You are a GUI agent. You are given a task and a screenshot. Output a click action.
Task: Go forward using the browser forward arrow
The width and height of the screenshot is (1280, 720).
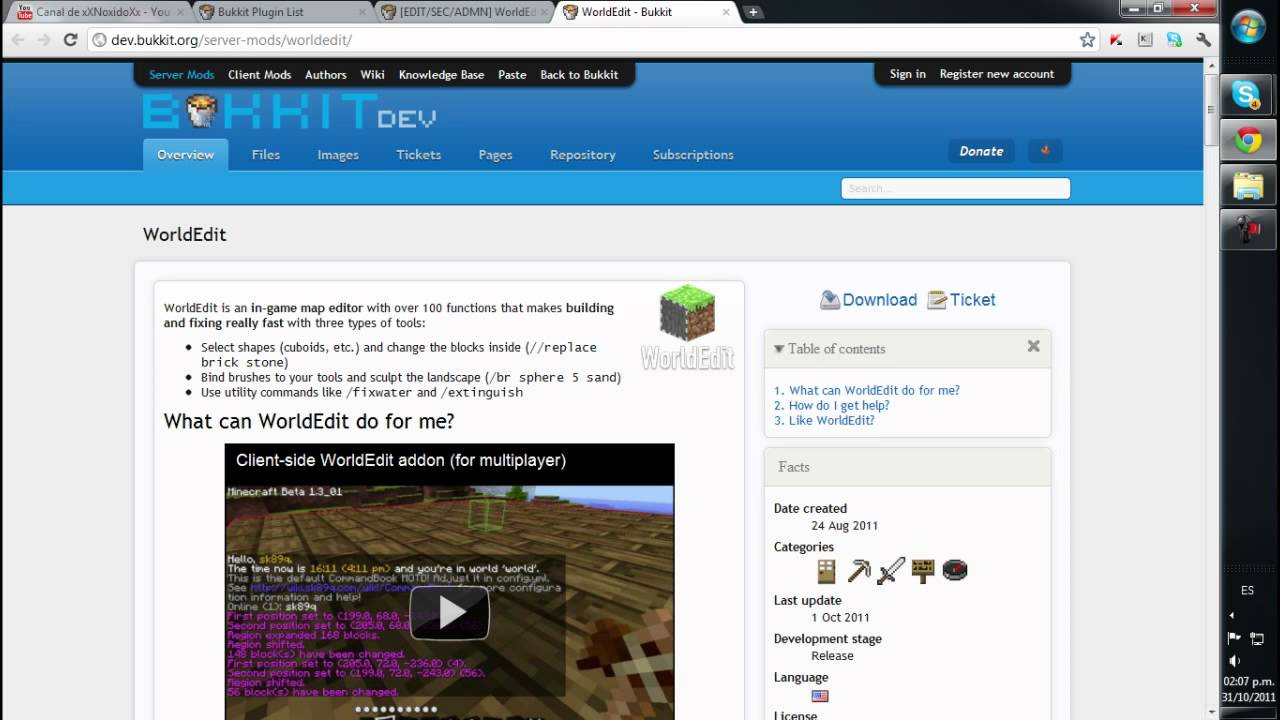click(x=44, y=40)
